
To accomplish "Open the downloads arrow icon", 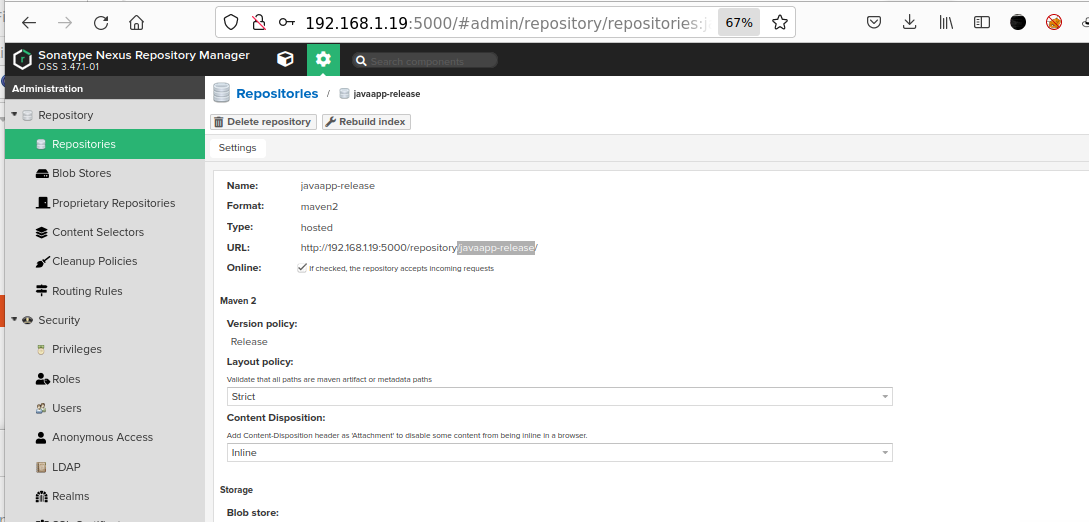I will [x=910, y=22].
